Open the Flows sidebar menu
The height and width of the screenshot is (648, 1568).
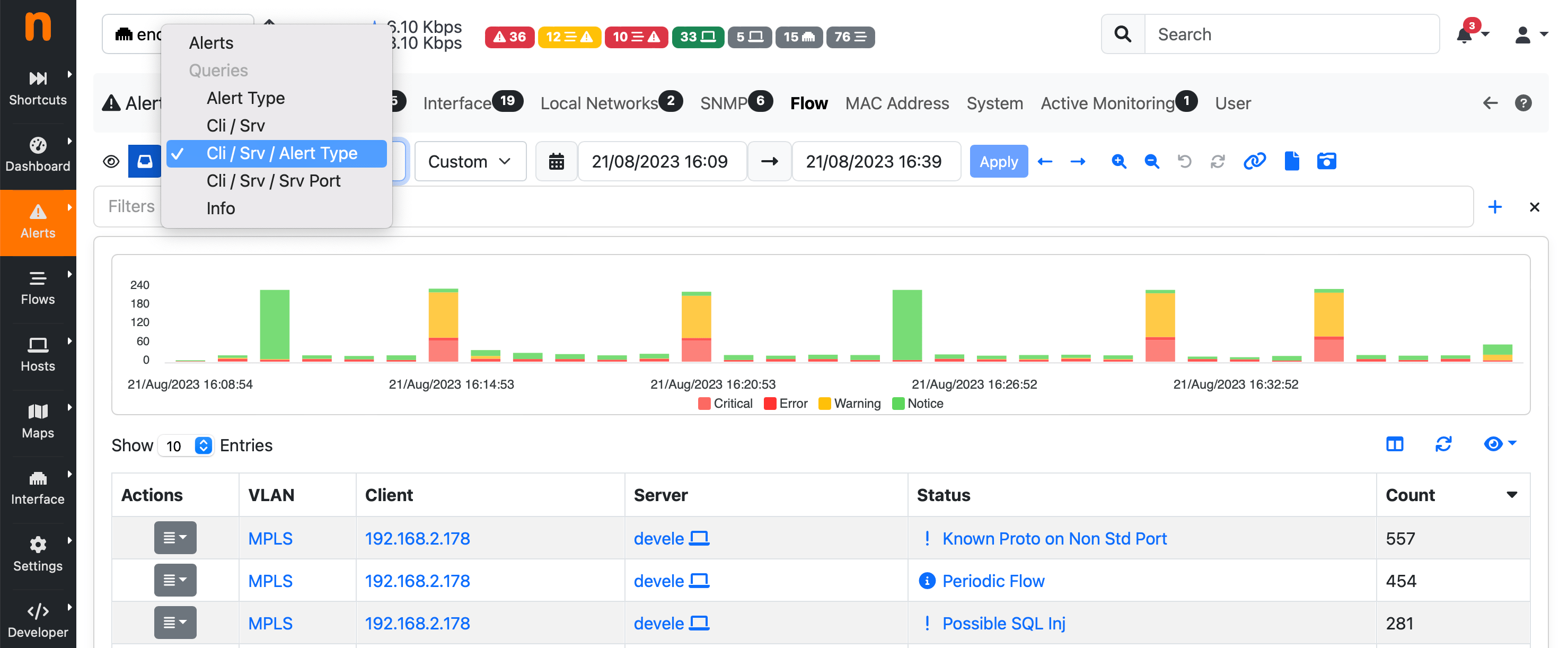[38, 288]
